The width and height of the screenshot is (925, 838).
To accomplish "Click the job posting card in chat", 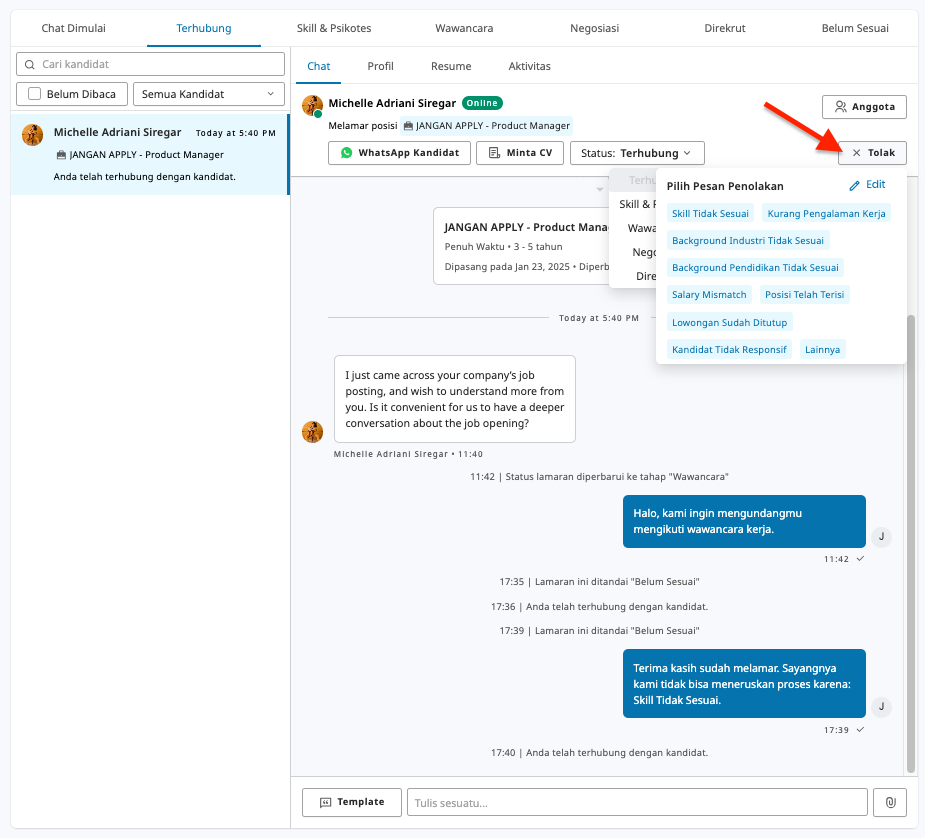I will click(x=522, y=246).
